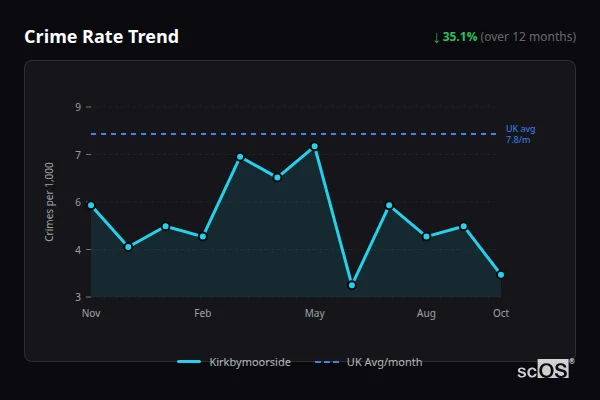Click the y-axis value 3
600x400 pixels.
78,297
